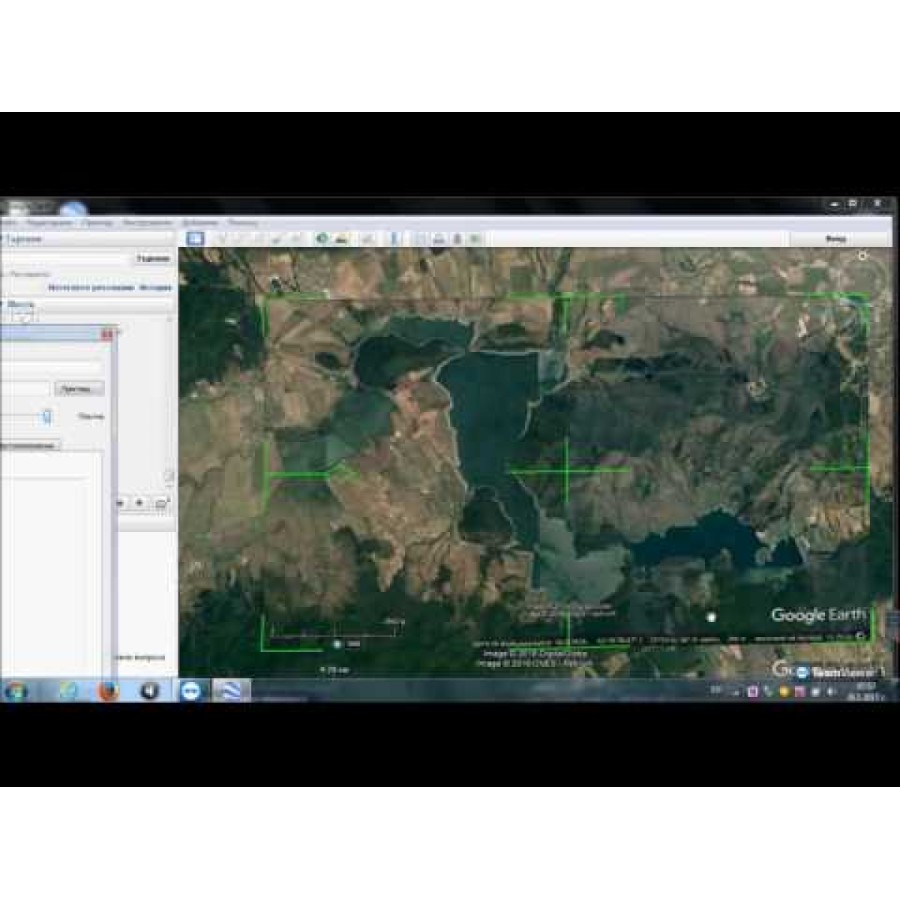This screenshot has width=900, height=900.
Task: Open the Маршруты directions link
Action: click(x=91, y=287)
